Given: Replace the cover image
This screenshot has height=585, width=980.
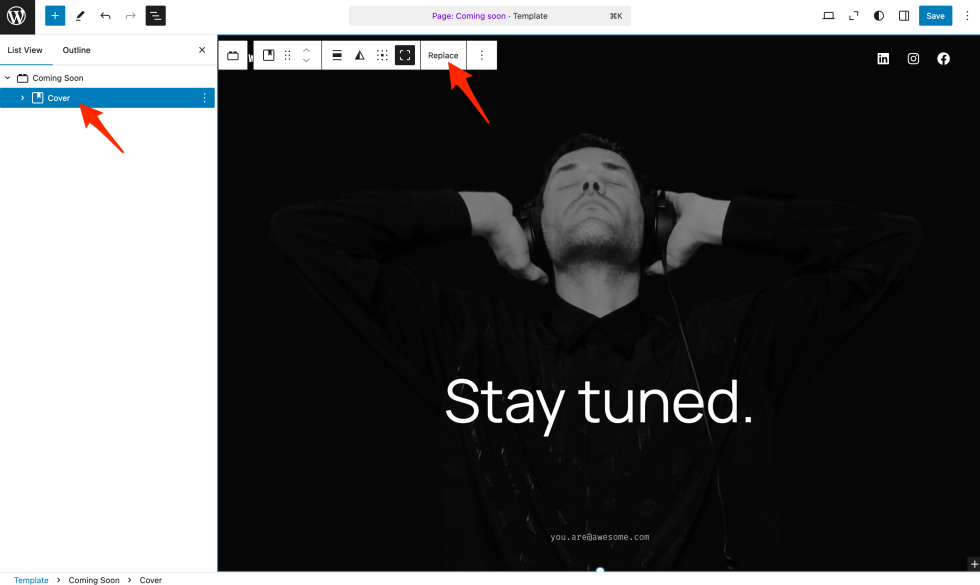Looking at the screenshot, I should point(443,56).
